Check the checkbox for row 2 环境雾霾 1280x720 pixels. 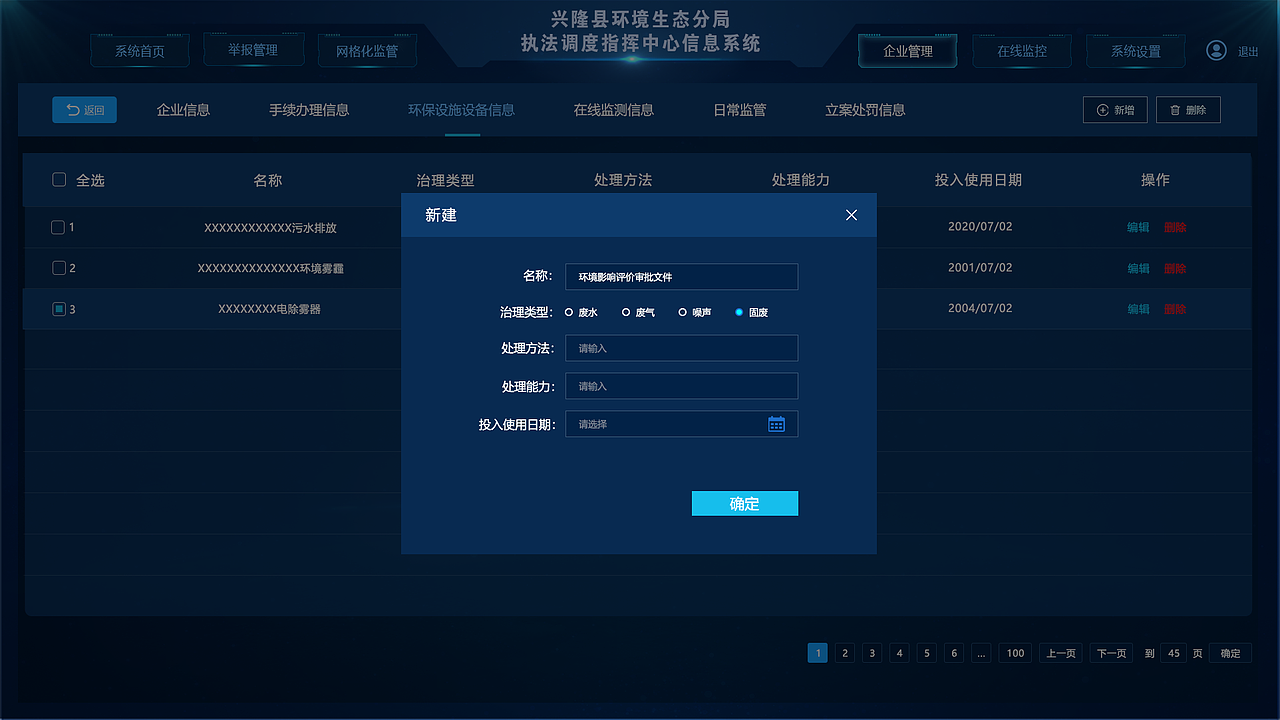click(x=58, y=268)
